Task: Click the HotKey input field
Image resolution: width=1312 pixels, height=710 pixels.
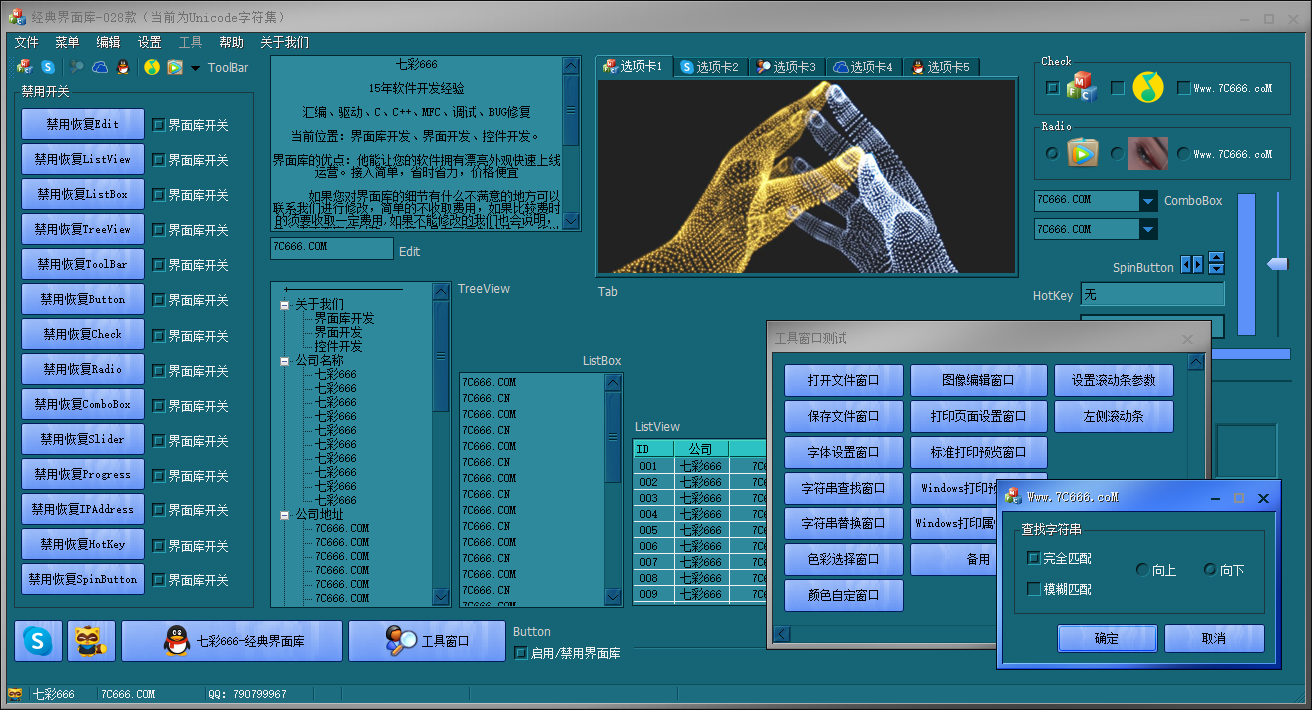Action: pyautogui.click(x=1152, y=295)
